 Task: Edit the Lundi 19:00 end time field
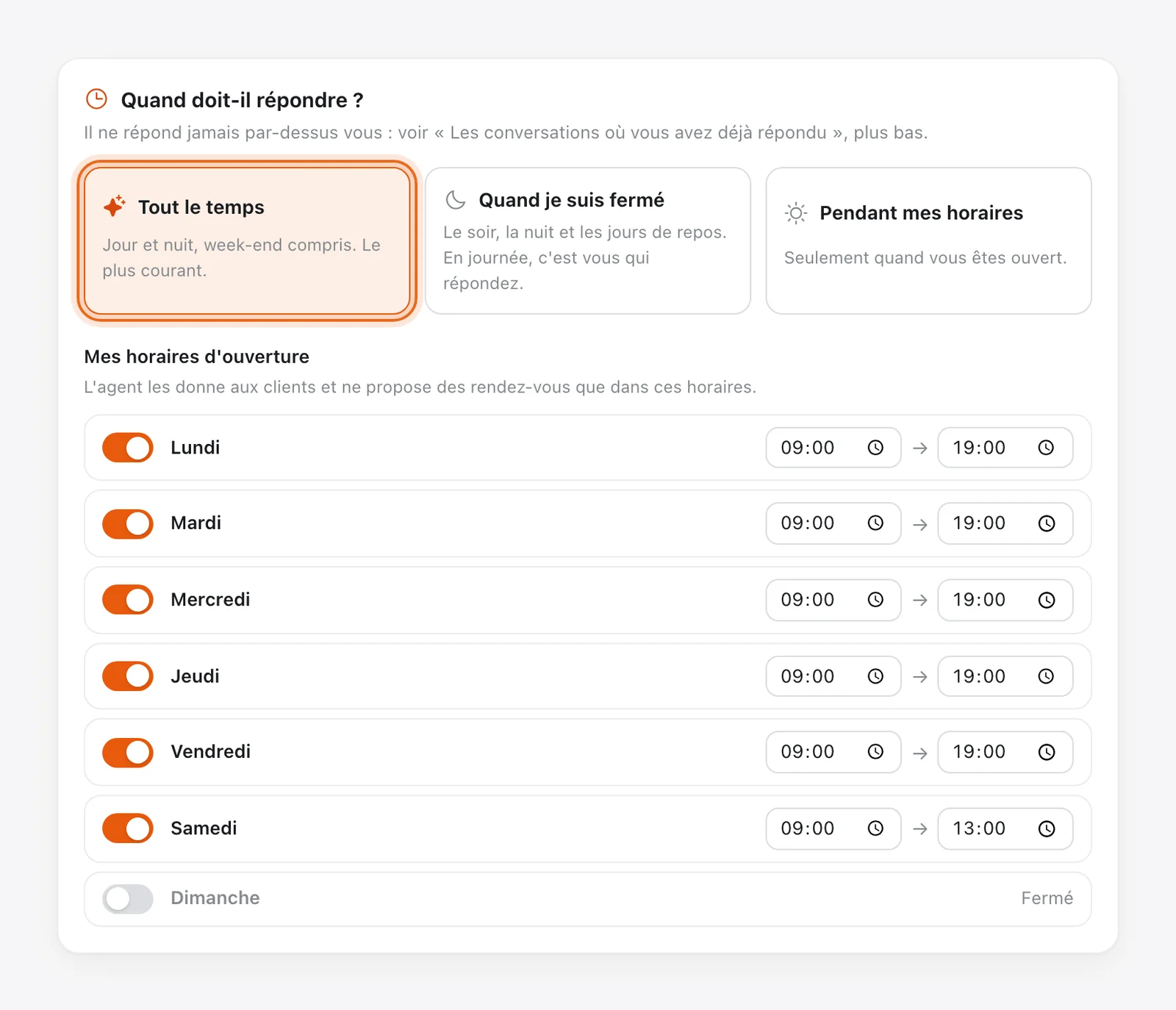[1005, 448]
